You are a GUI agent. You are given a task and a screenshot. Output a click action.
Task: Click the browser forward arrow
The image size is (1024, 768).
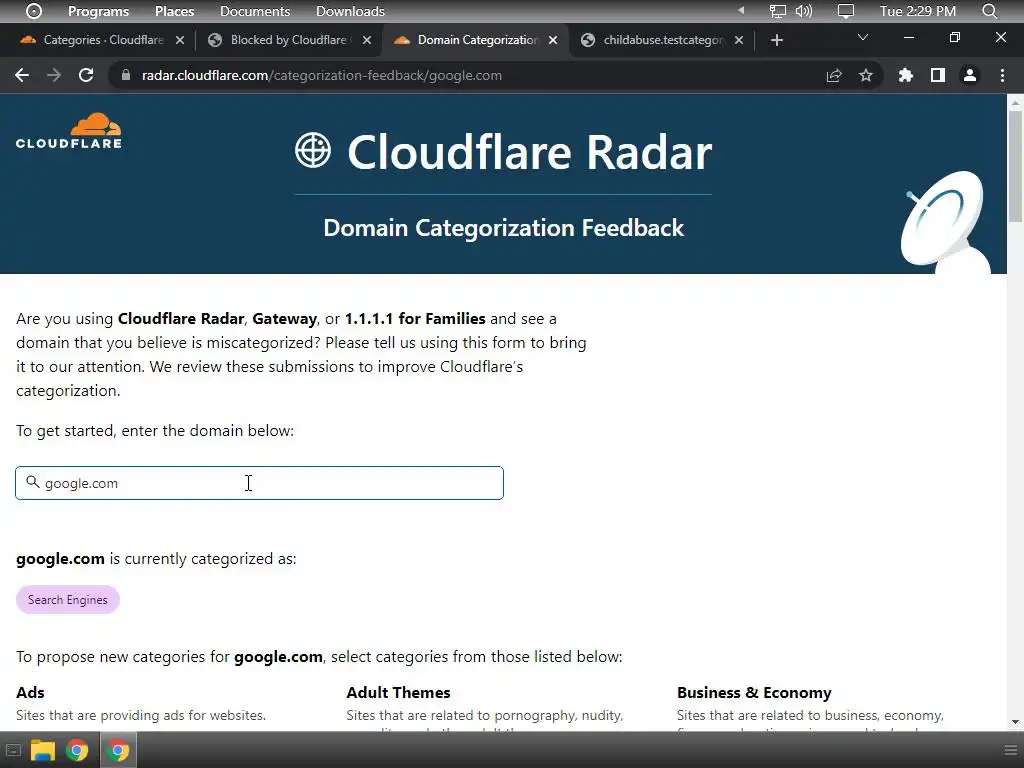[54, 75]
